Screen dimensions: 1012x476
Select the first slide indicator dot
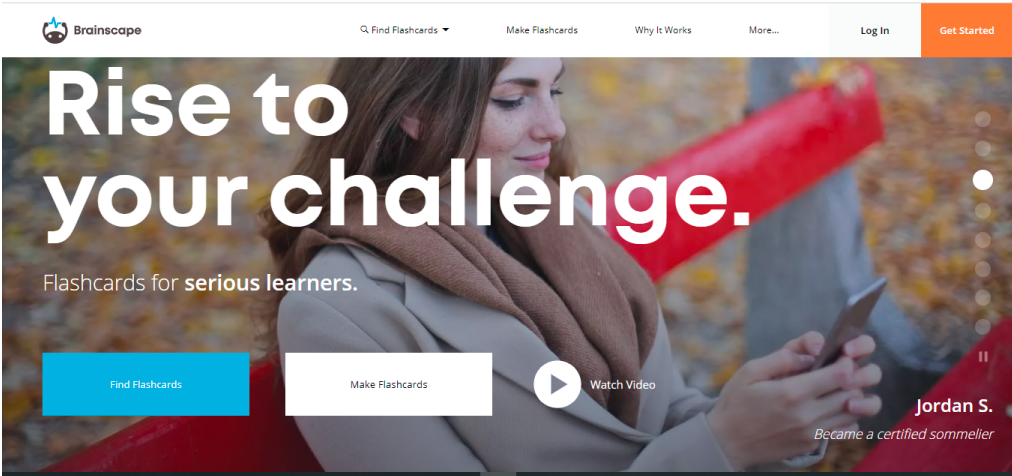[x=982, y=119]
